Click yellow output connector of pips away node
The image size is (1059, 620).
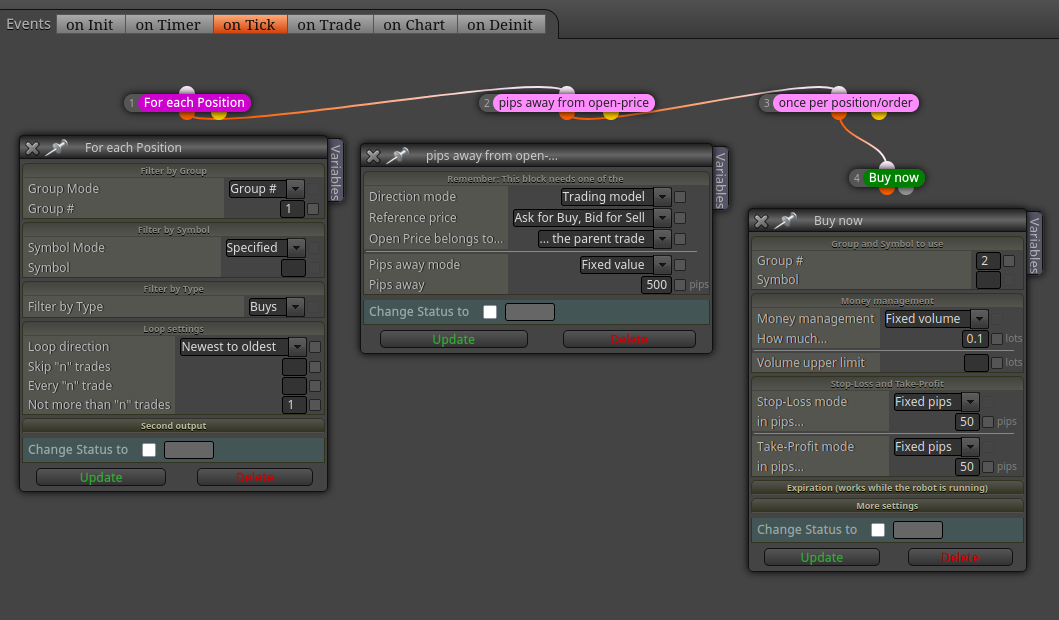click(611, 115)
